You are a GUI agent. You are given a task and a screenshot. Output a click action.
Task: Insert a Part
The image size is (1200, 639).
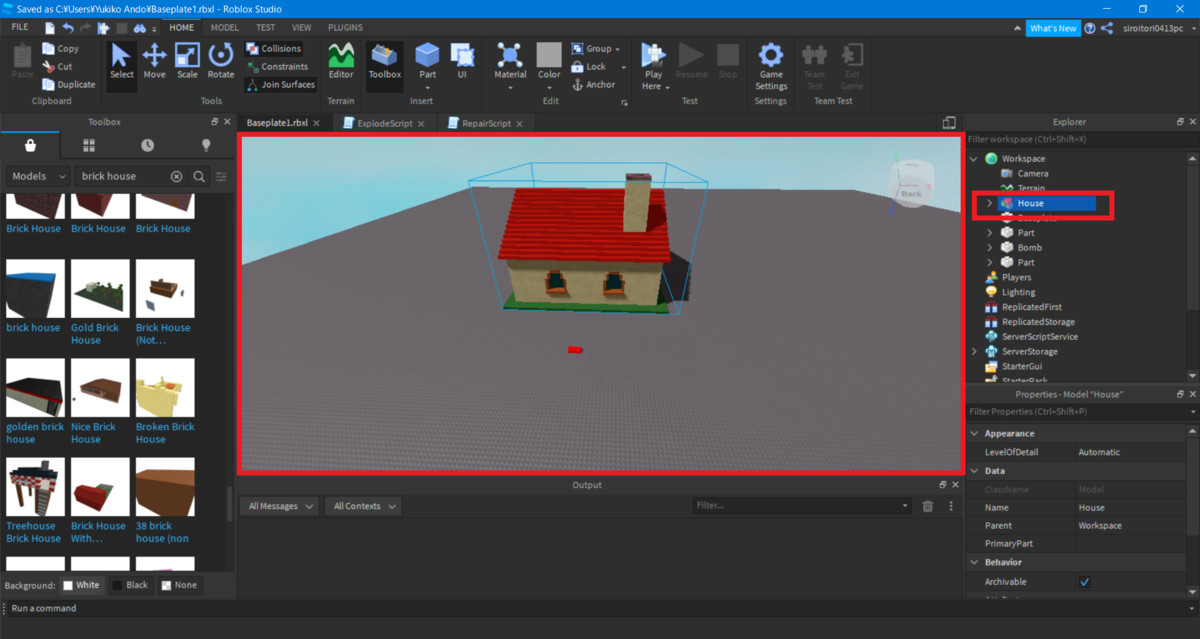point(427,60)
